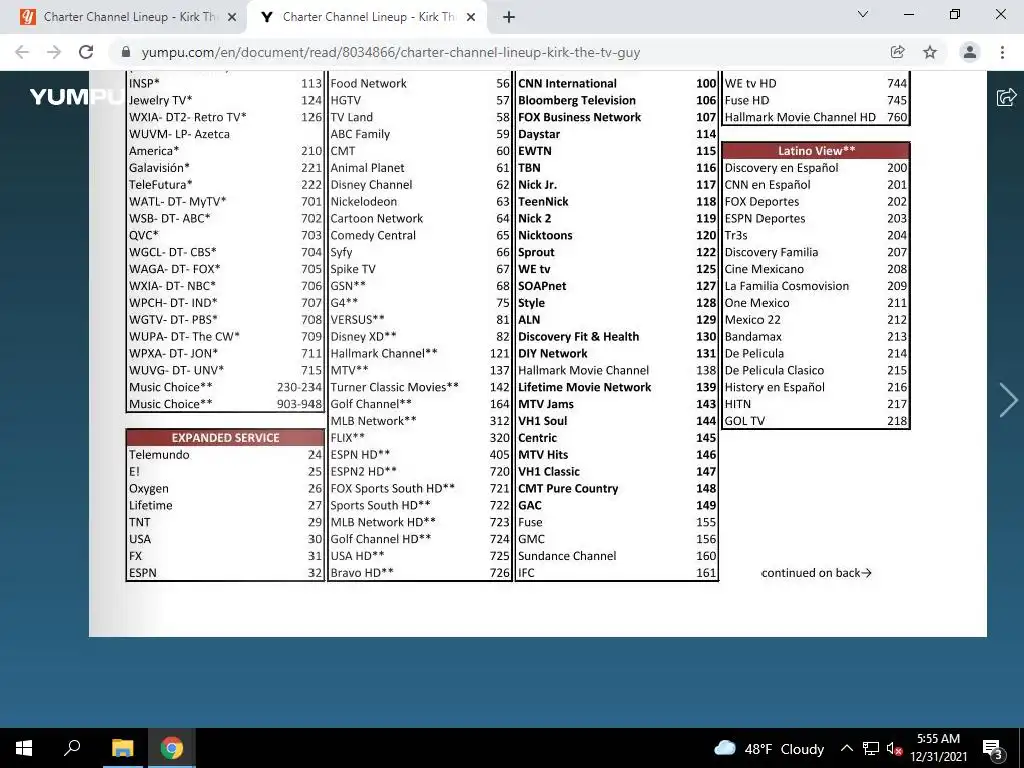
Task: Go to next page with right chevron
Action: click(1008, 400)
